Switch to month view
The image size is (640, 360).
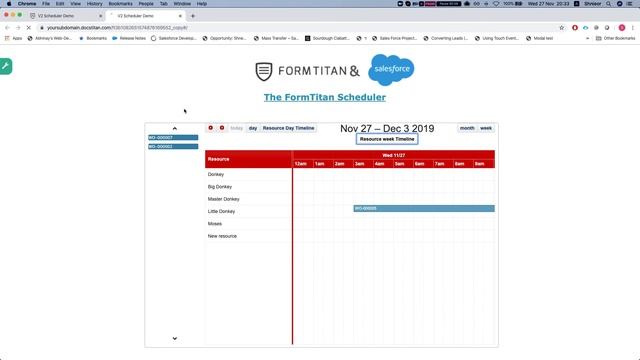467,128
